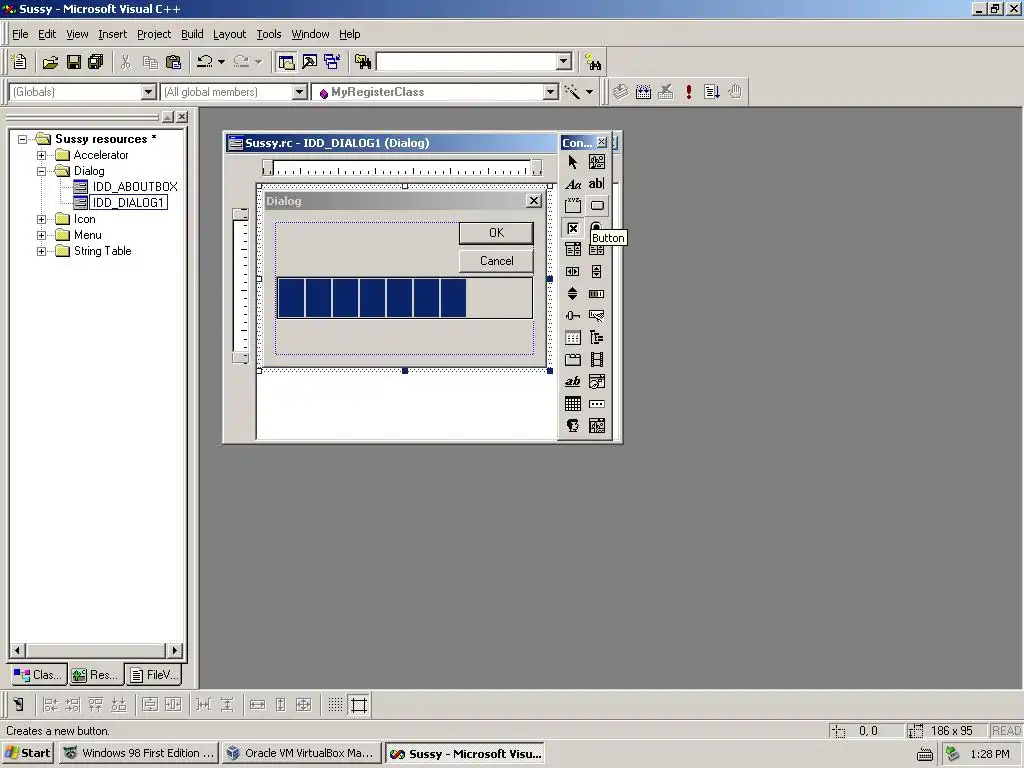Screen dimensions: 1024x768
Task: Select the Slider control tool
Action: (573, 315)
